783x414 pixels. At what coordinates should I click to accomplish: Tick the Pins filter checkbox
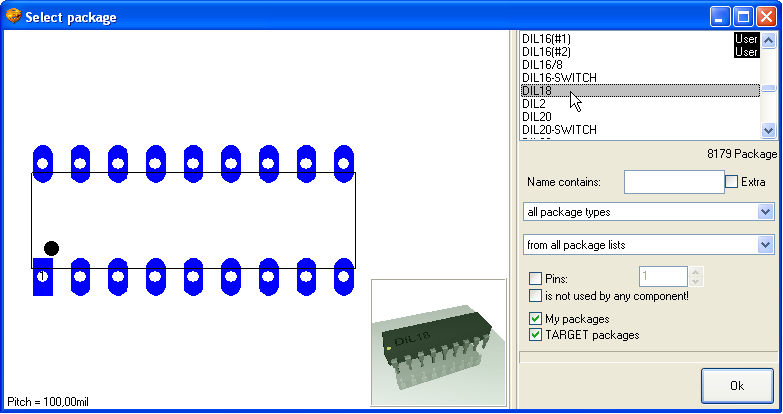[536, 278]
